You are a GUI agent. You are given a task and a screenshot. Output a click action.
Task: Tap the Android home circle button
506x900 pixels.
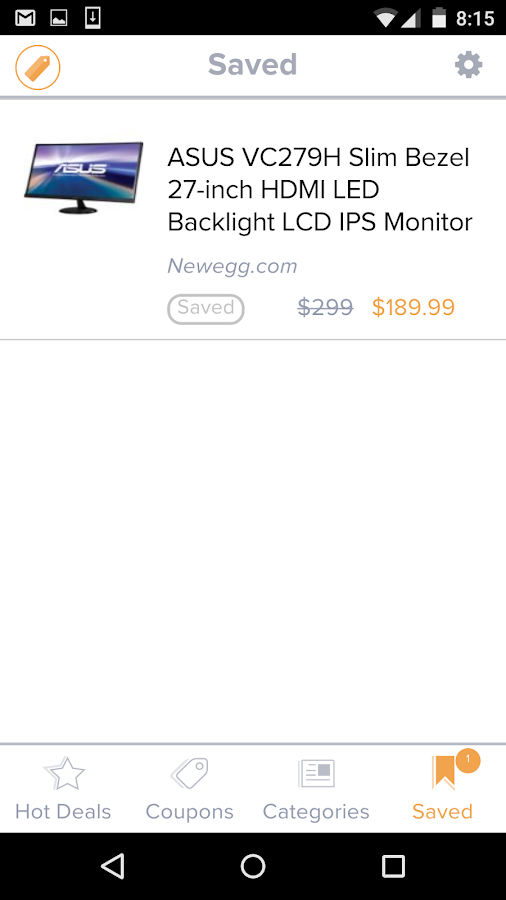point(253,866)
